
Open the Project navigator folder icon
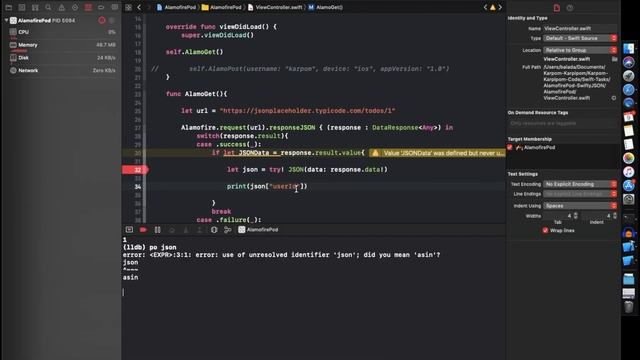click(9, 7)
